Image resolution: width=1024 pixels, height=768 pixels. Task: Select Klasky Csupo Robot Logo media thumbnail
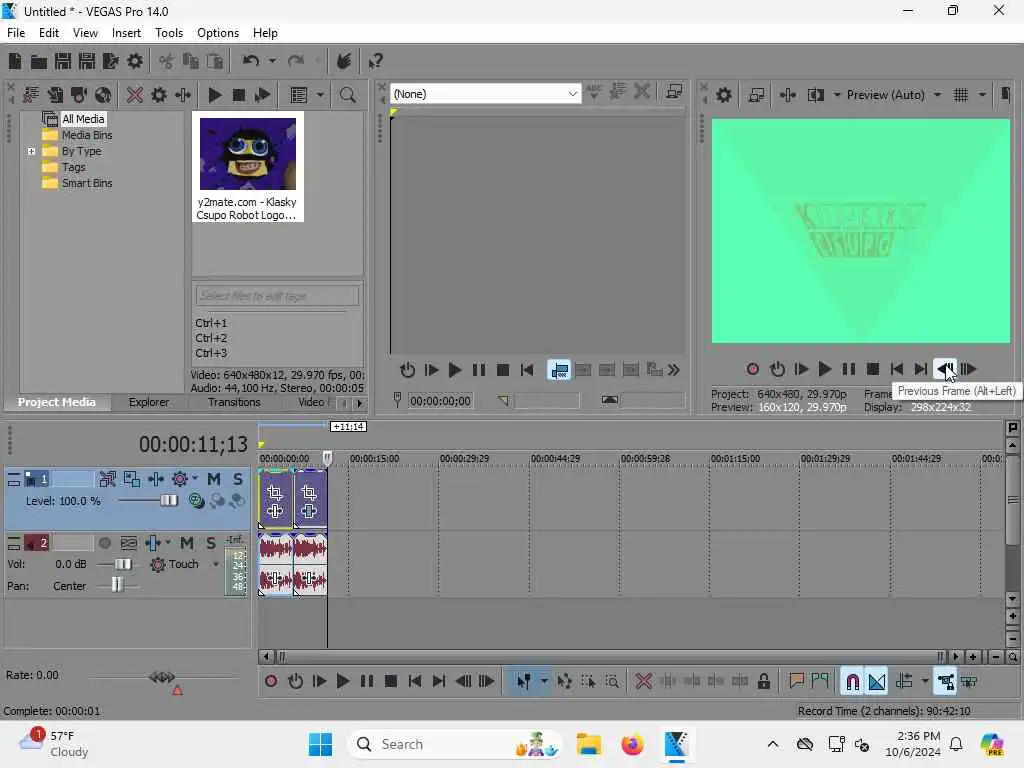click(248, 167)
